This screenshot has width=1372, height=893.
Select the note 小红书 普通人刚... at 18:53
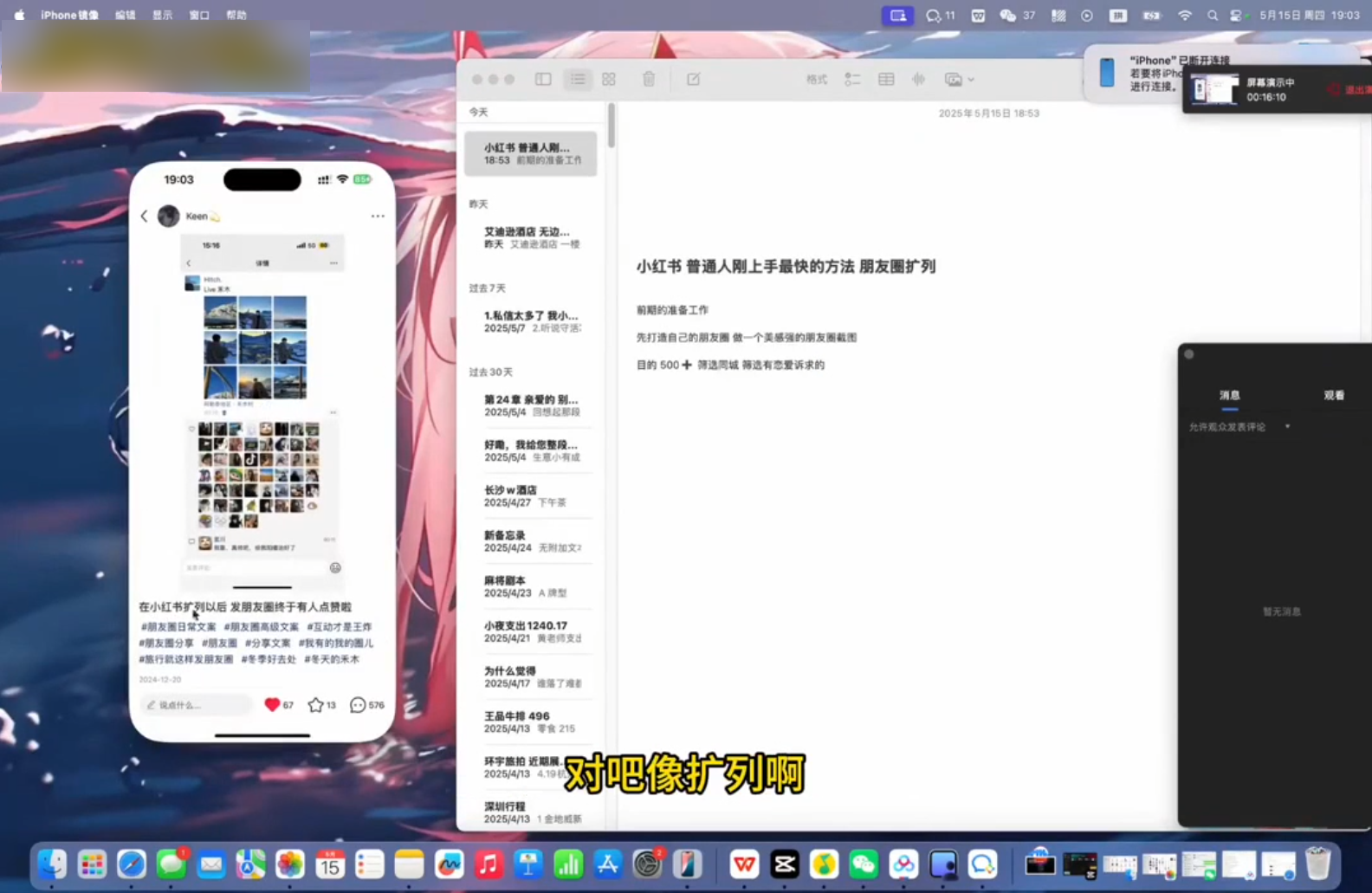coord(531,153)
